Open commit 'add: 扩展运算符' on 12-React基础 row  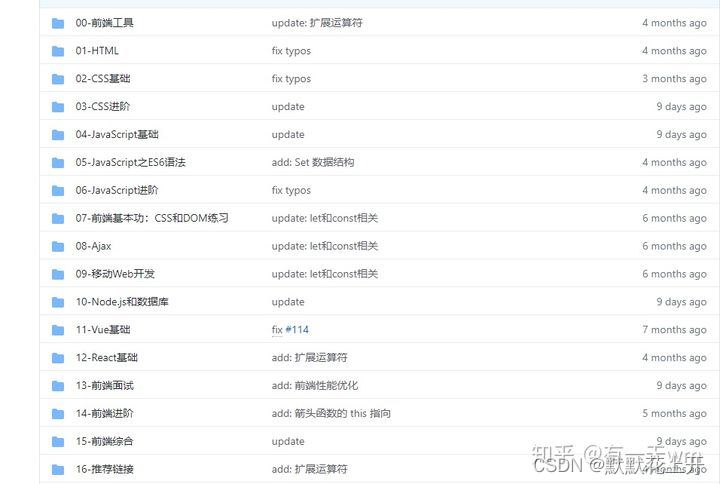309,358
